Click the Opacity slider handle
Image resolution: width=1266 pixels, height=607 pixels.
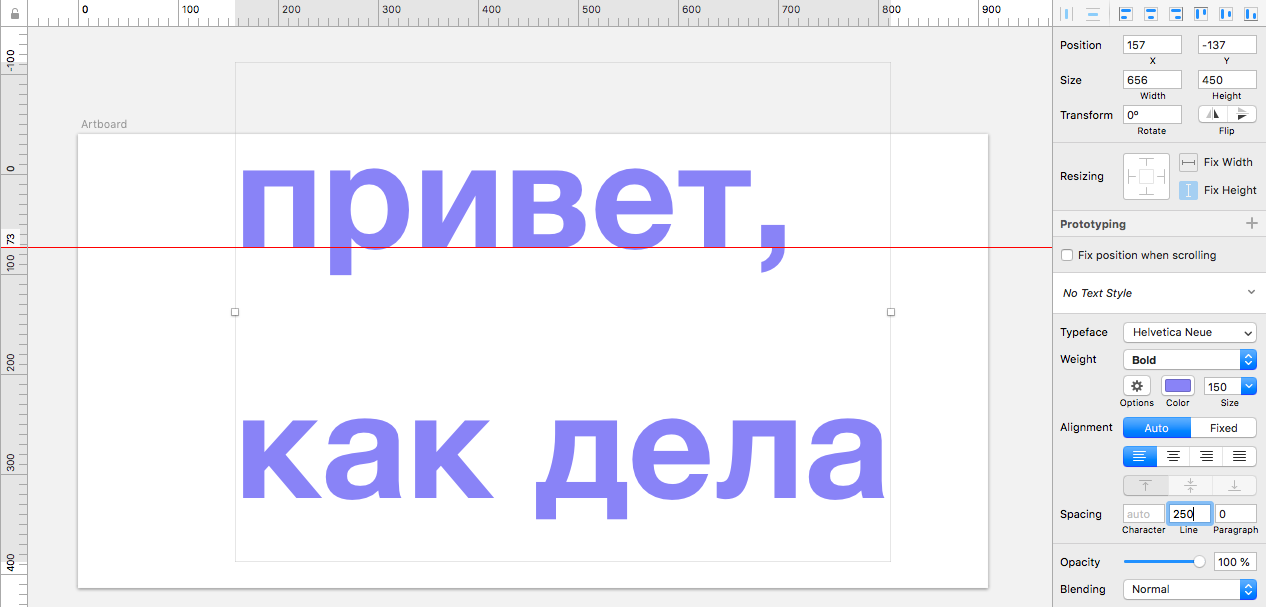[1199, 562]
